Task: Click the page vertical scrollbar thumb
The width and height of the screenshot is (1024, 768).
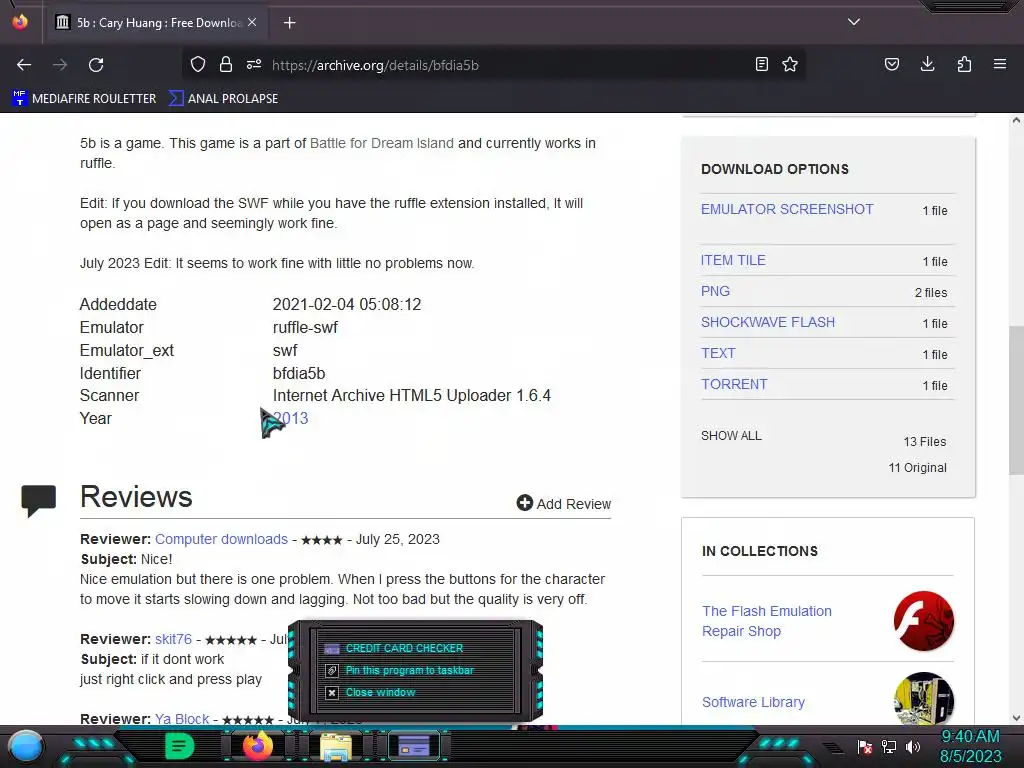Action: tap(1016, 400)
